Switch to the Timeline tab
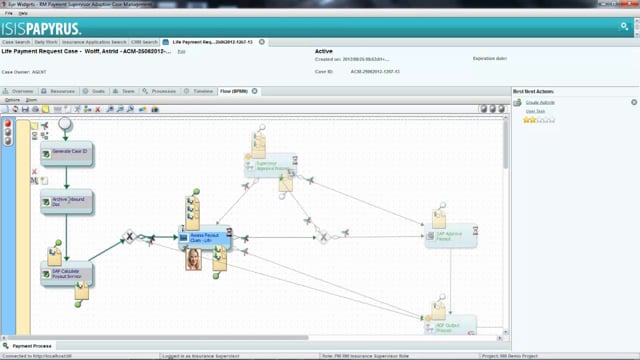 tap(199, 91)
